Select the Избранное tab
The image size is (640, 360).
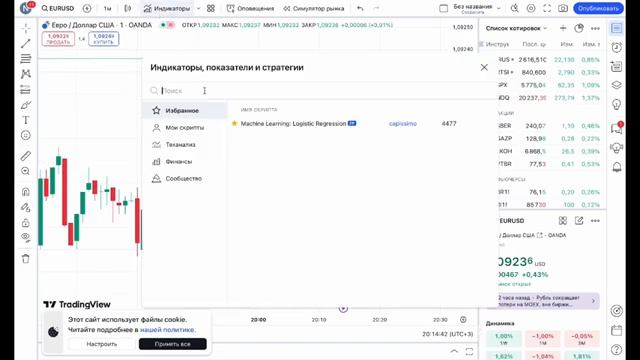pos(184,111)
